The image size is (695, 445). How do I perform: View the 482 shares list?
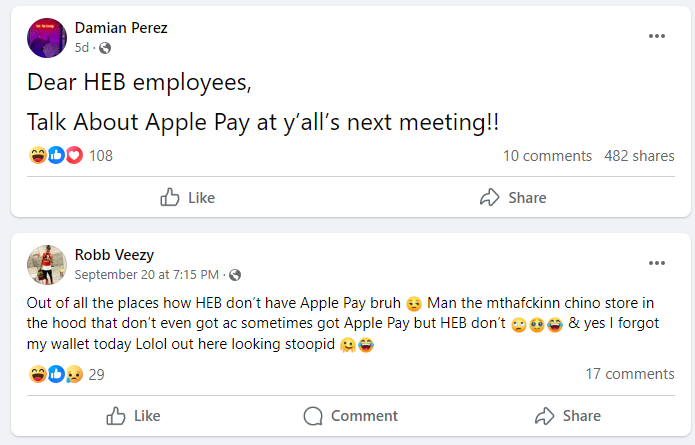[x=639, y=156]
